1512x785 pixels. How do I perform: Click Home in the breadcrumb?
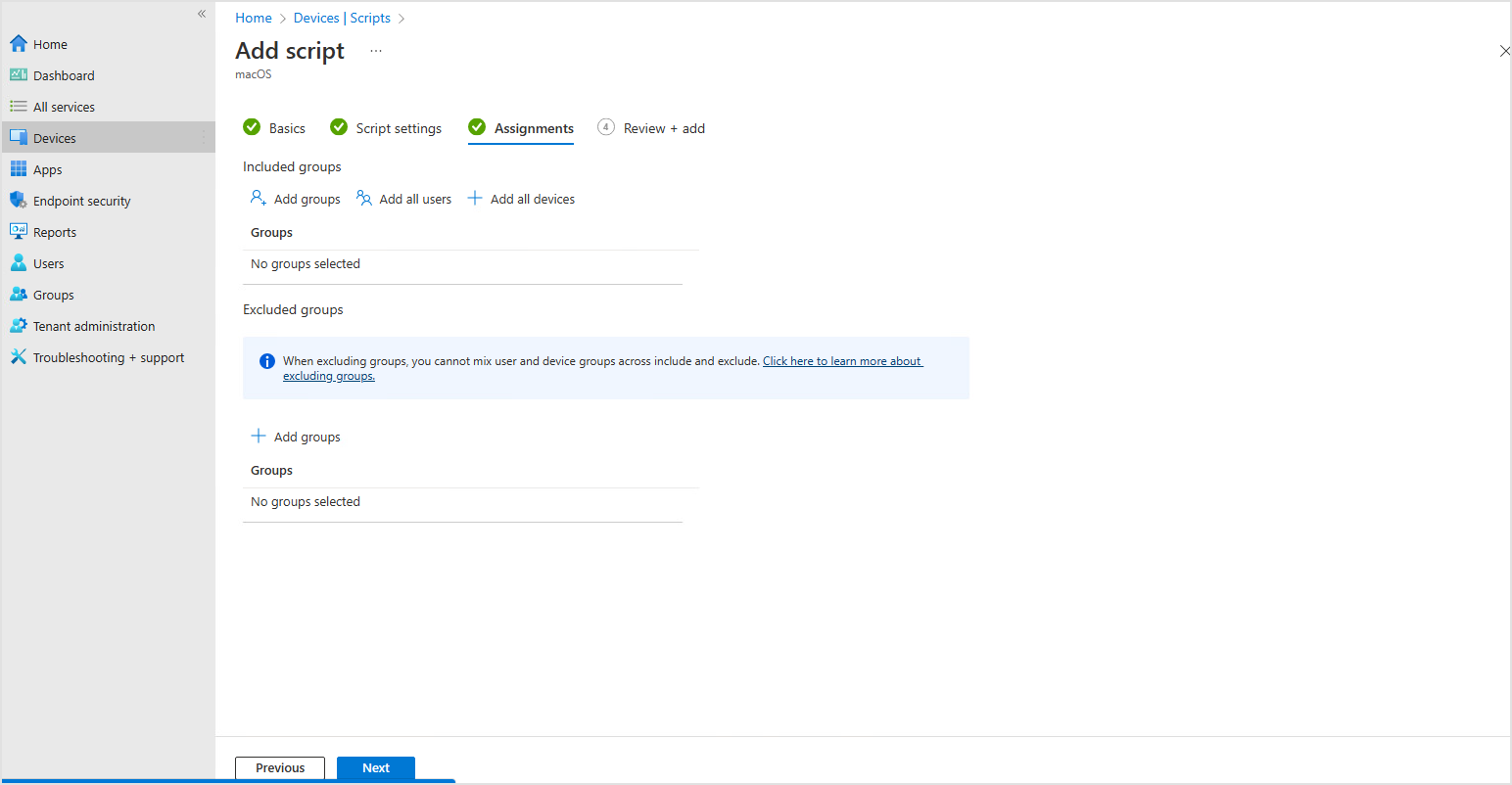tap(254, 17)
